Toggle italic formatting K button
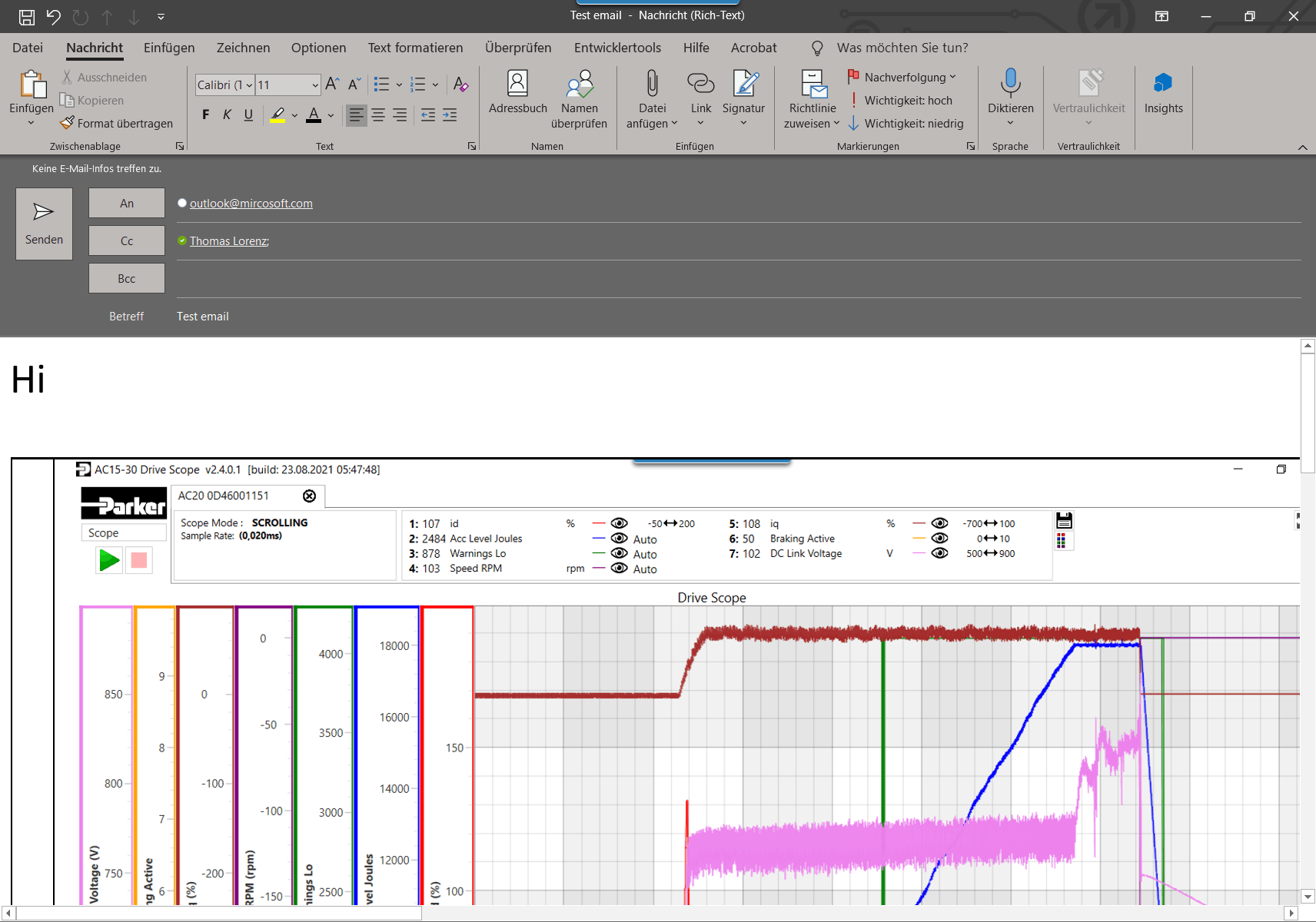The width and height of the screenshot is (1316, 922). click(227, 115)
